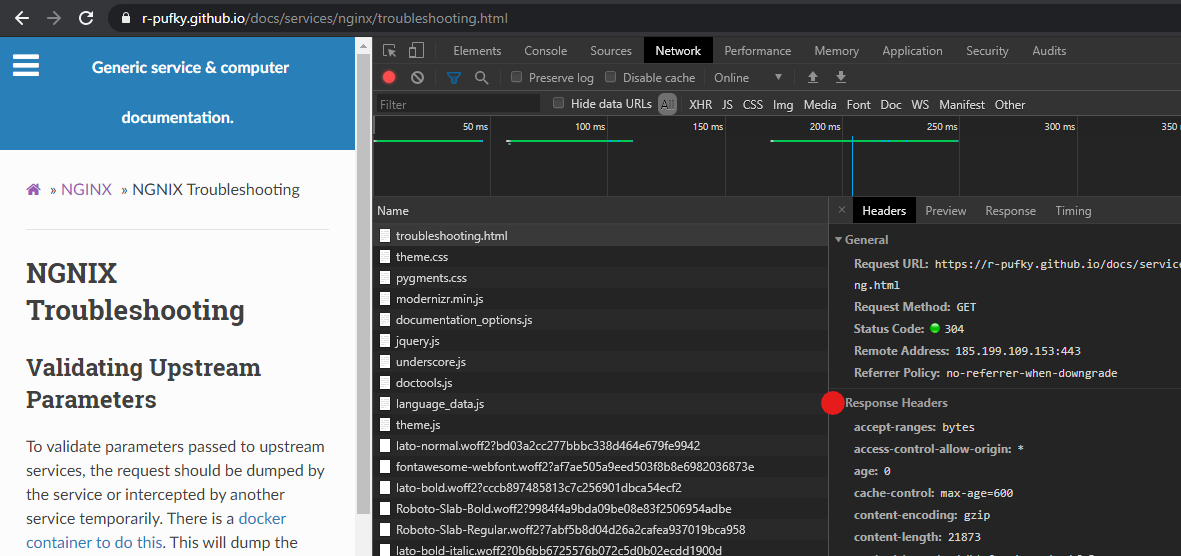
Task: Open the hamburger navigation menu
Action: 26,66
